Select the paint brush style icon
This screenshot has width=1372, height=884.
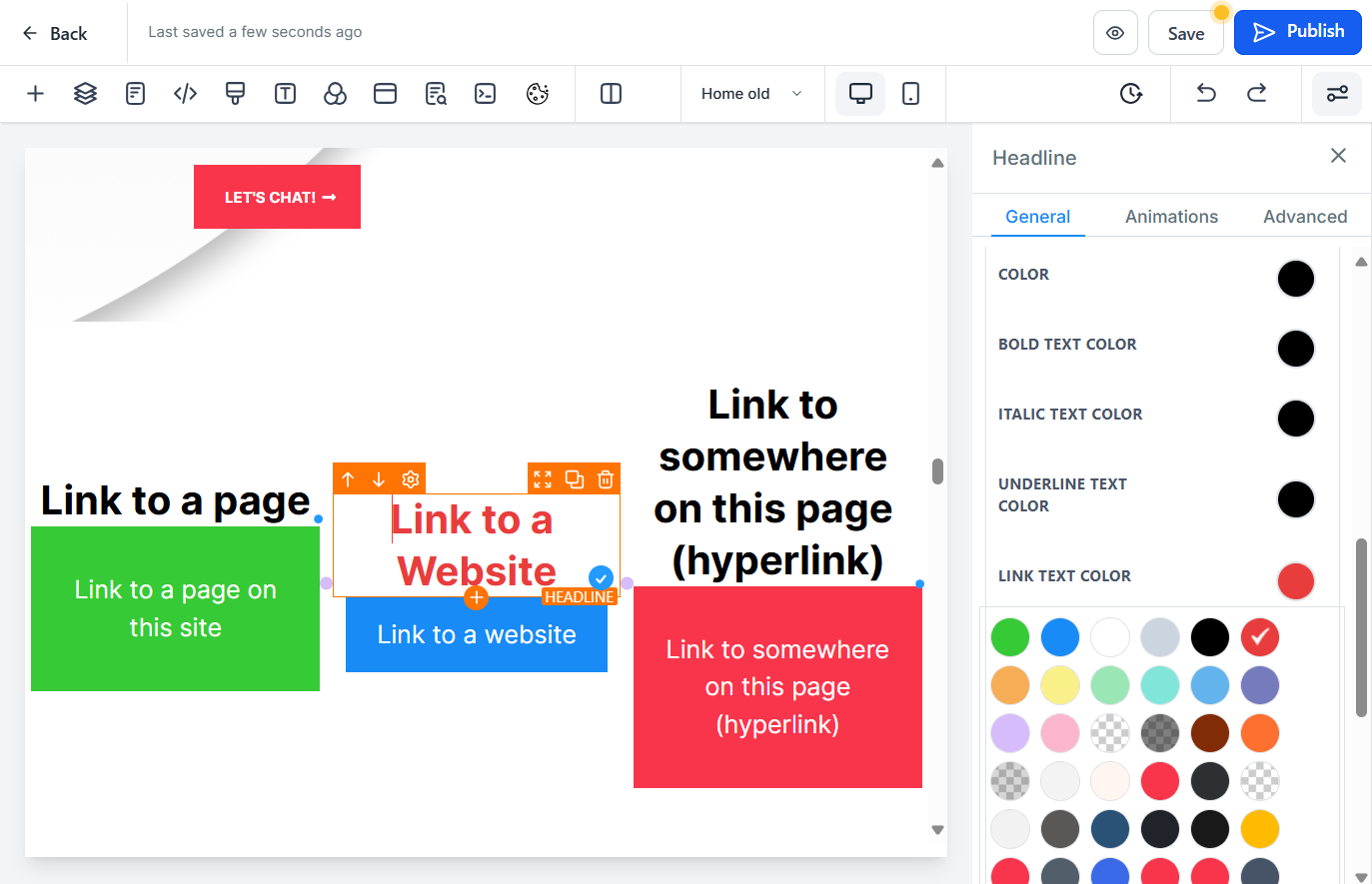[x=235, y=94]
